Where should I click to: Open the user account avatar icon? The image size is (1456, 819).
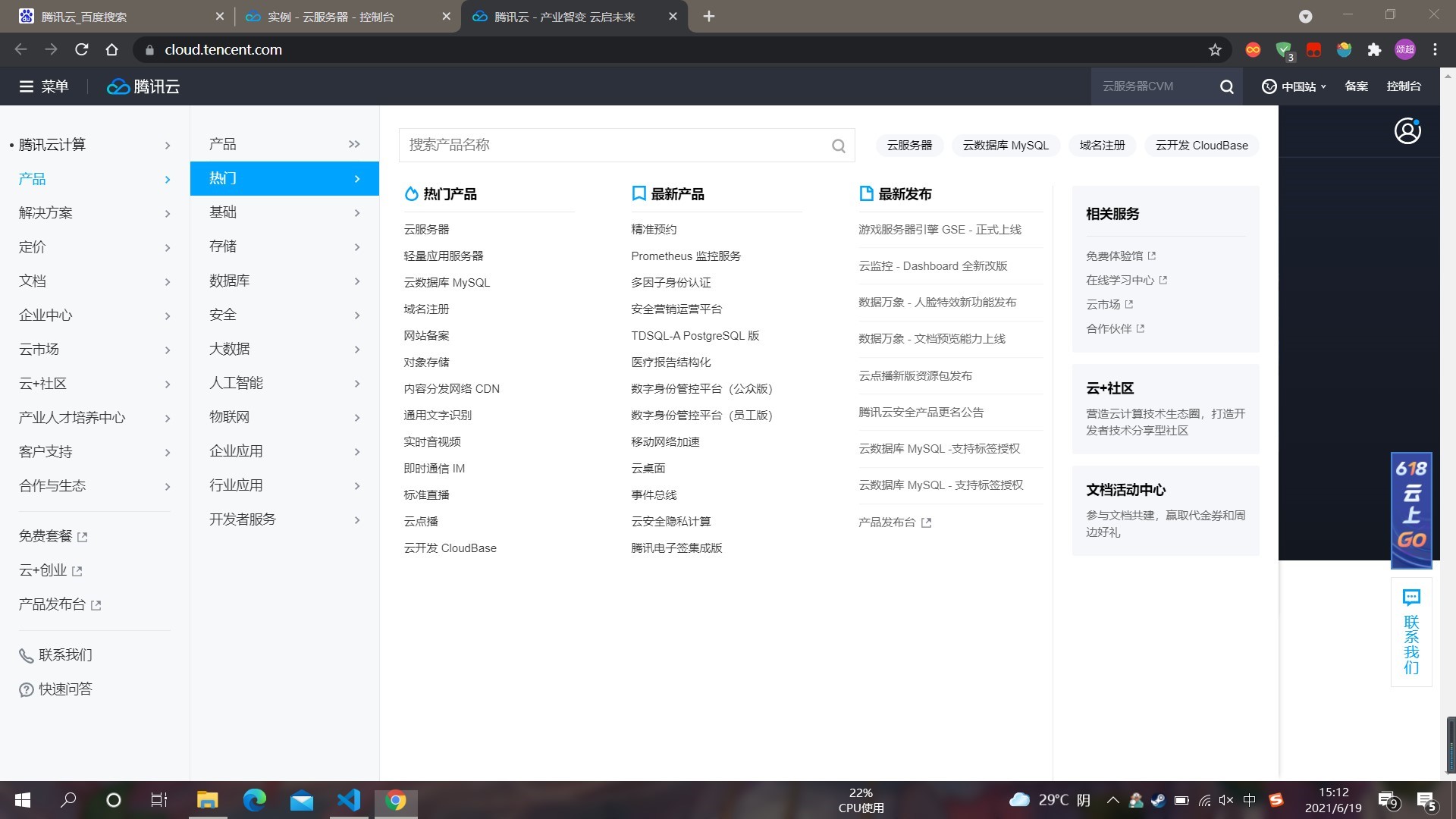point(1407,130)
